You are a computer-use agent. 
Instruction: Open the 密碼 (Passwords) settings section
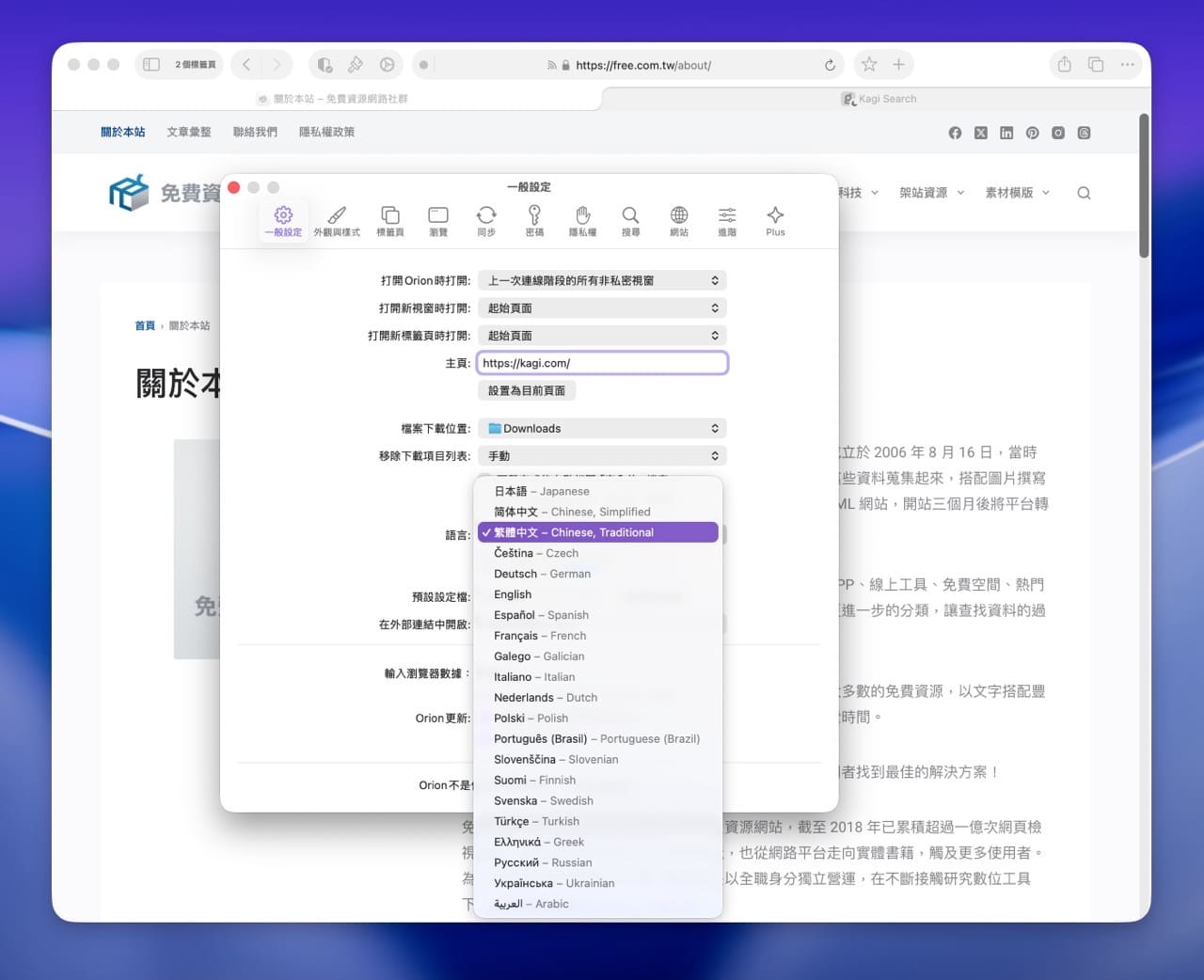coord(534,220)
